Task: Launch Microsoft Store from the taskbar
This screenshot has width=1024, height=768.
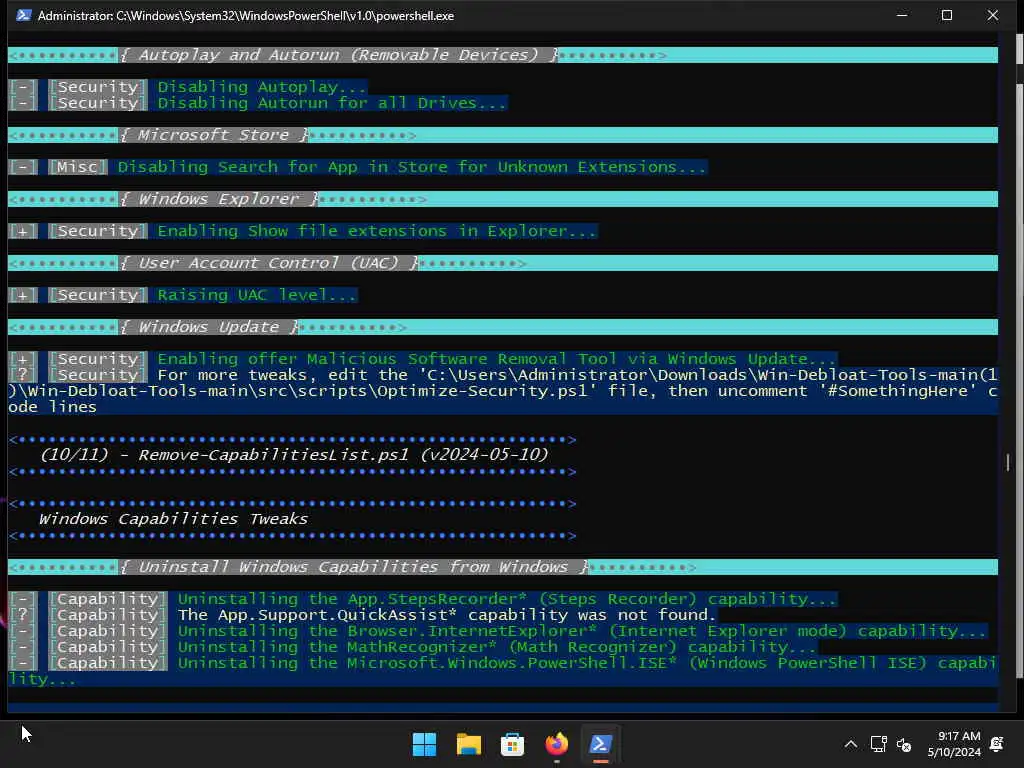Action: [513, 744]
